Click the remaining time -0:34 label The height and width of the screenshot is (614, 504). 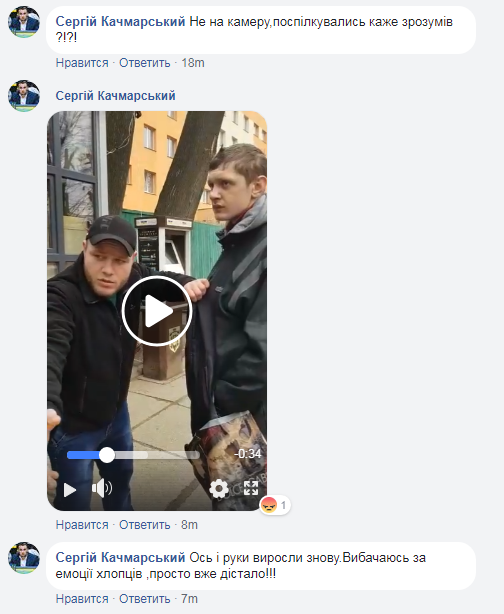point(247,454)
